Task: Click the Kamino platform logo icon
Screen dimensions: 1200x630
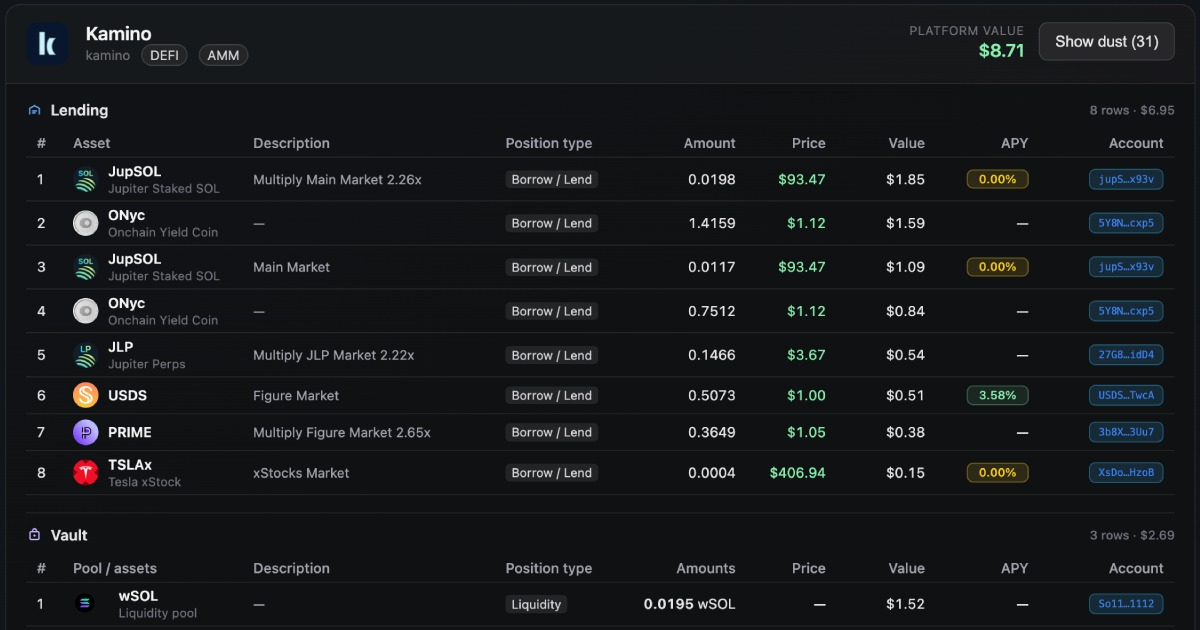Action: (x=47, y=44)
